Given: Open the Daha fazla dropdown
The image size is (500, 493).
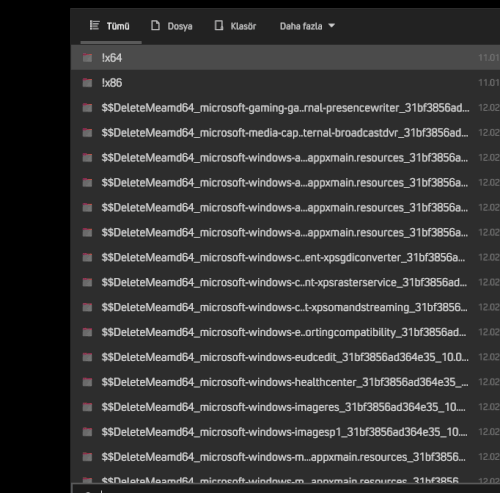Looking at the screenshot, I should (307, 26).
